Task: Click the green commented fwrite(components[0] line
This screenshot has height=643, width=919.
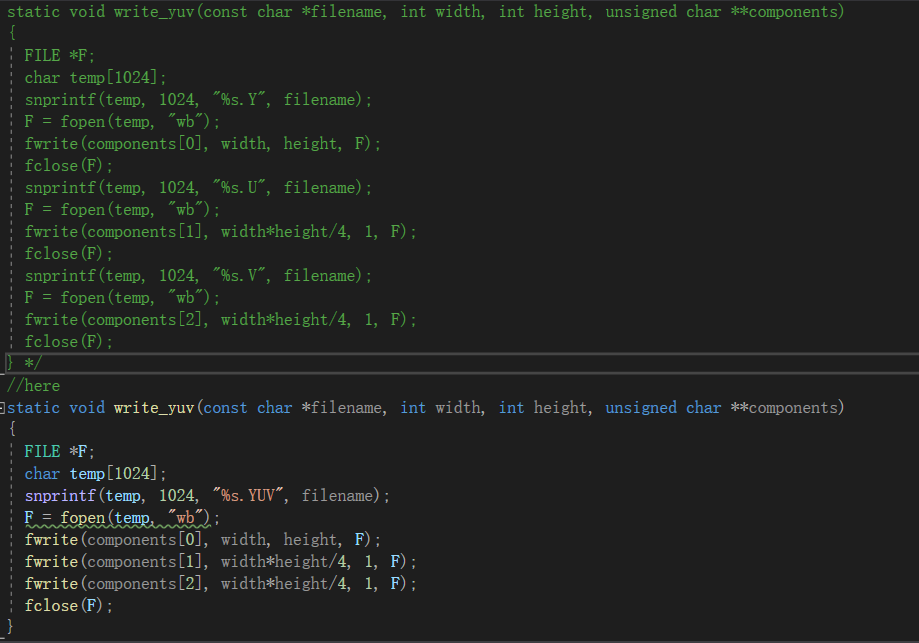Action: point(203,144)
